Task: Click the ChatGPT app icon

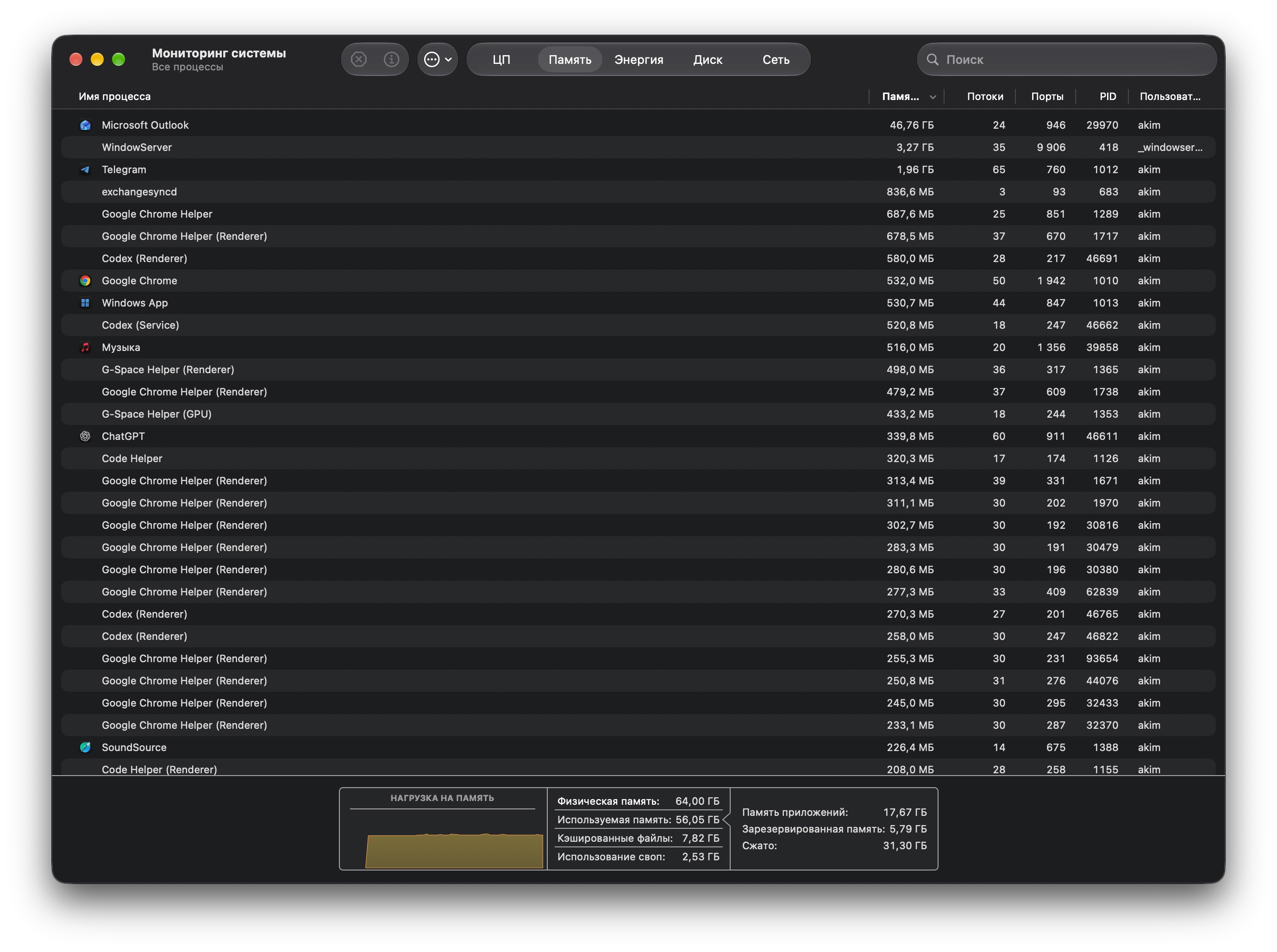Action: tap(85, 436)
